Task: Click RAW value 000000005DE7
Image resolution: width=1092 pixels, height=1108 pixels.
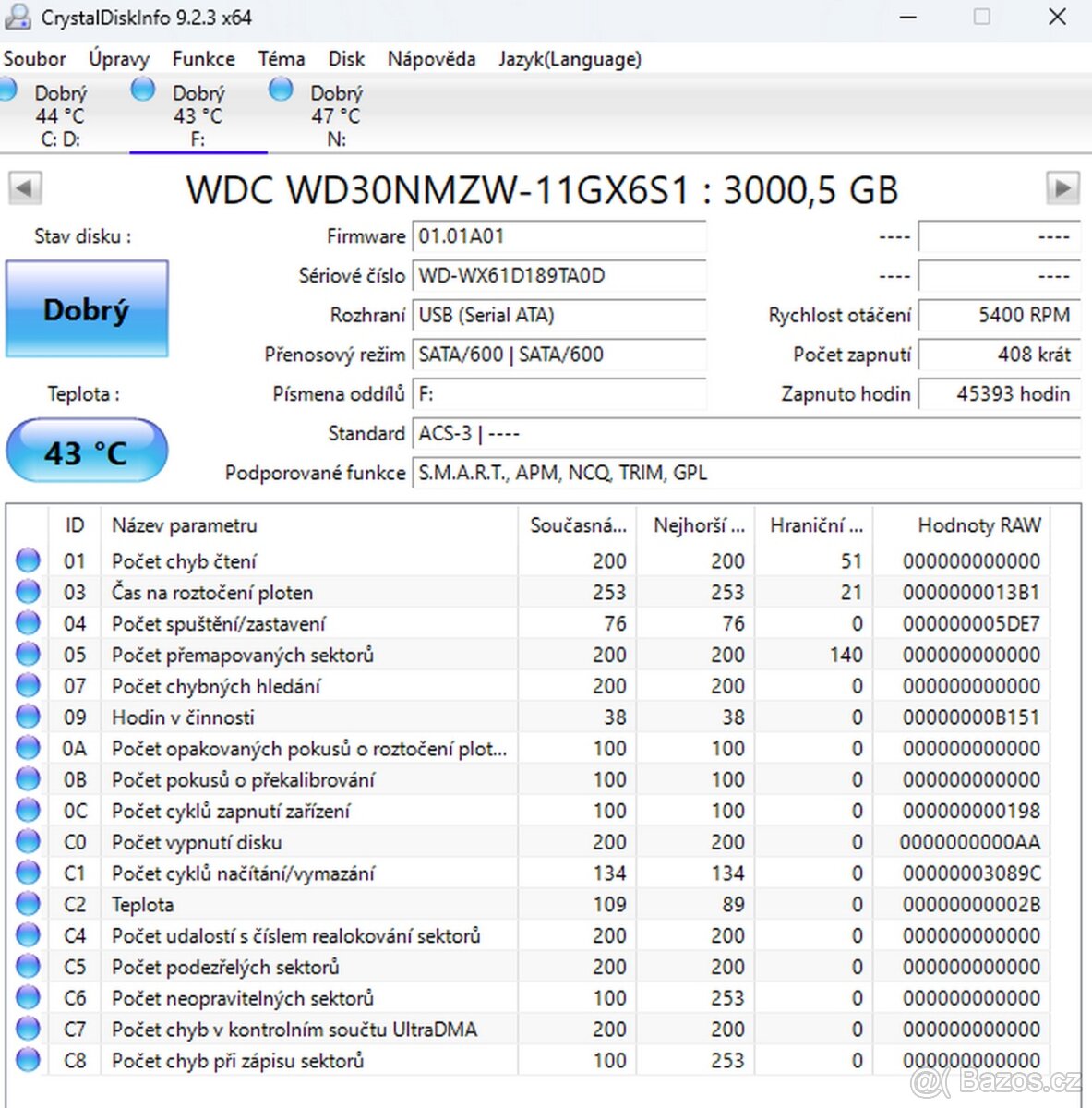Action: point(971,624)
